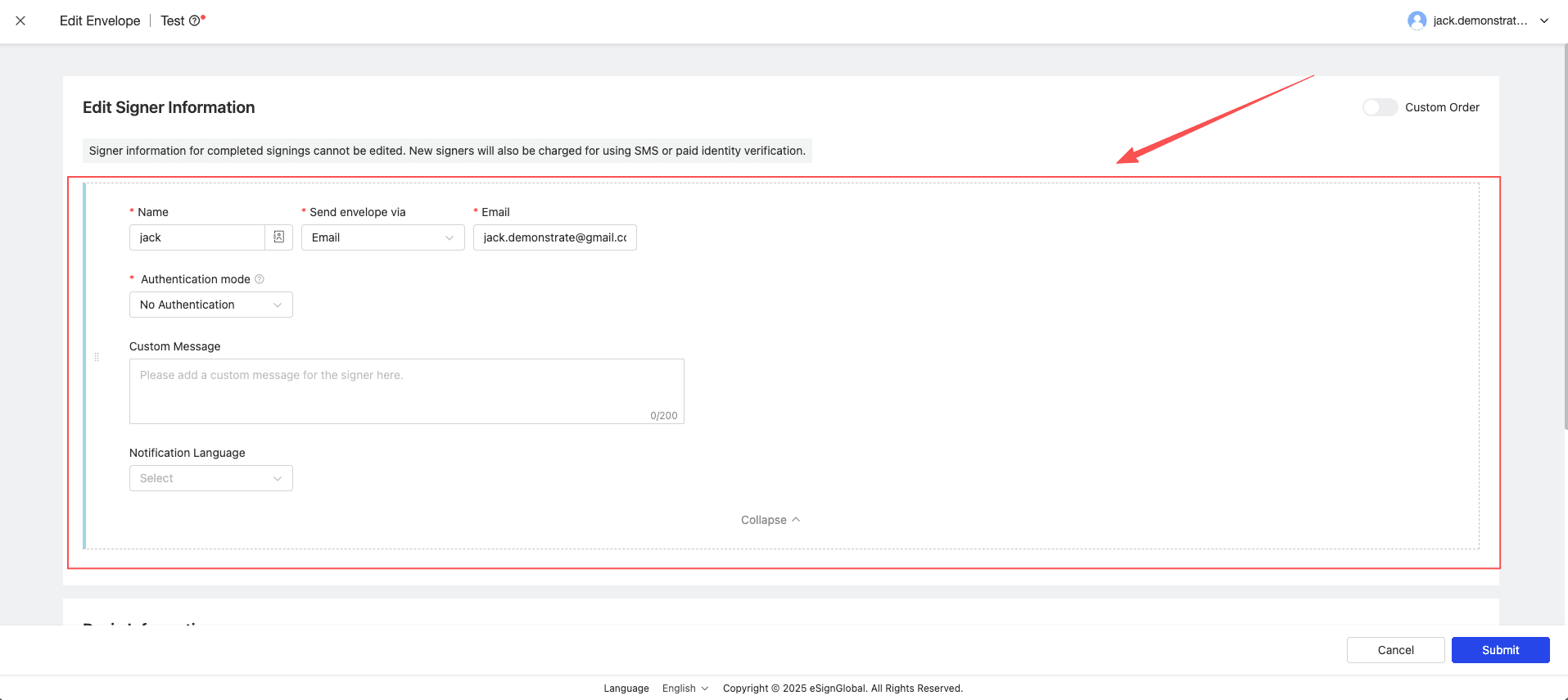Image resolution: width=1568 pixels, height=700 pixels.
Task: Click the X icon to close Edit Envelope
Action: tap(20, 20)
